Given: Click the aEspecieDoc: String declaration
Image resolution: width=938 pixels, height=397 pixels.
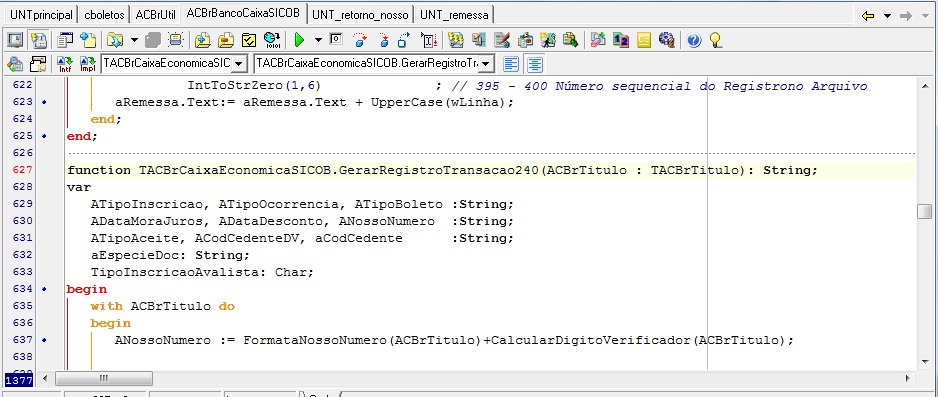Looking at the screenshot, I should click(x=170, y=255).
